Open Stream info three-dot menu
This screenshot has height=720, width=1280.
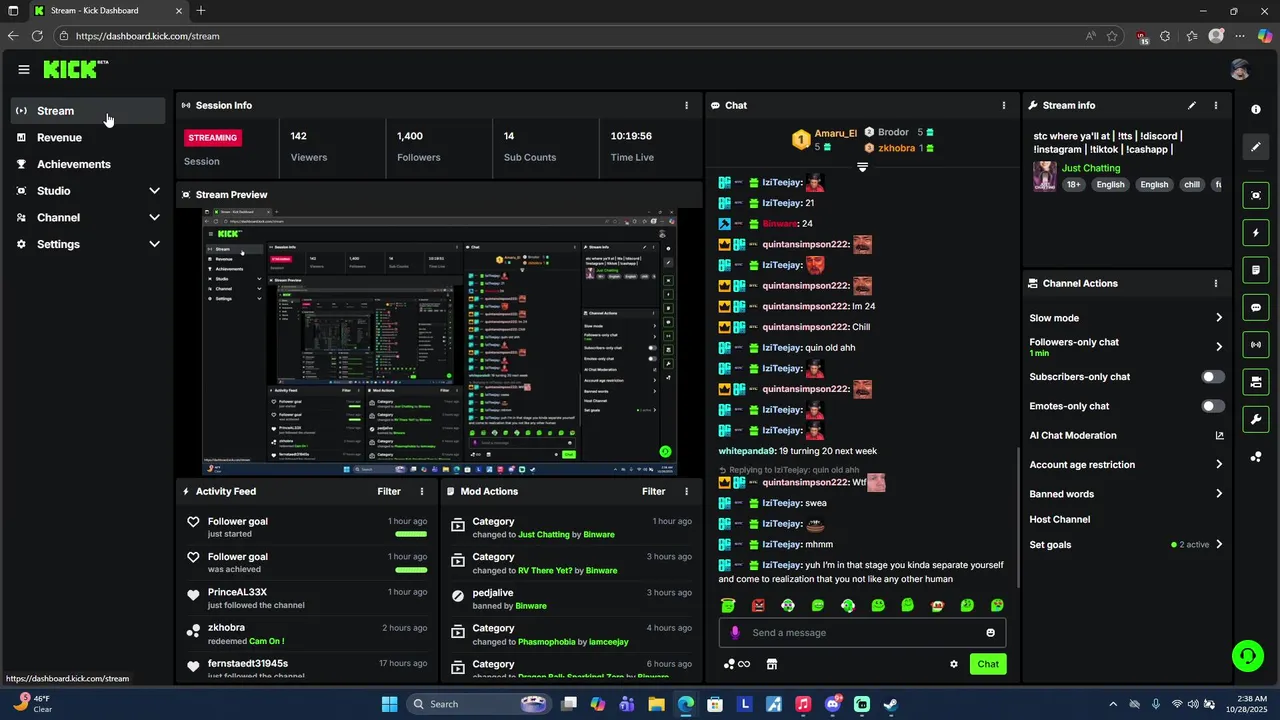coord(1216,105)
